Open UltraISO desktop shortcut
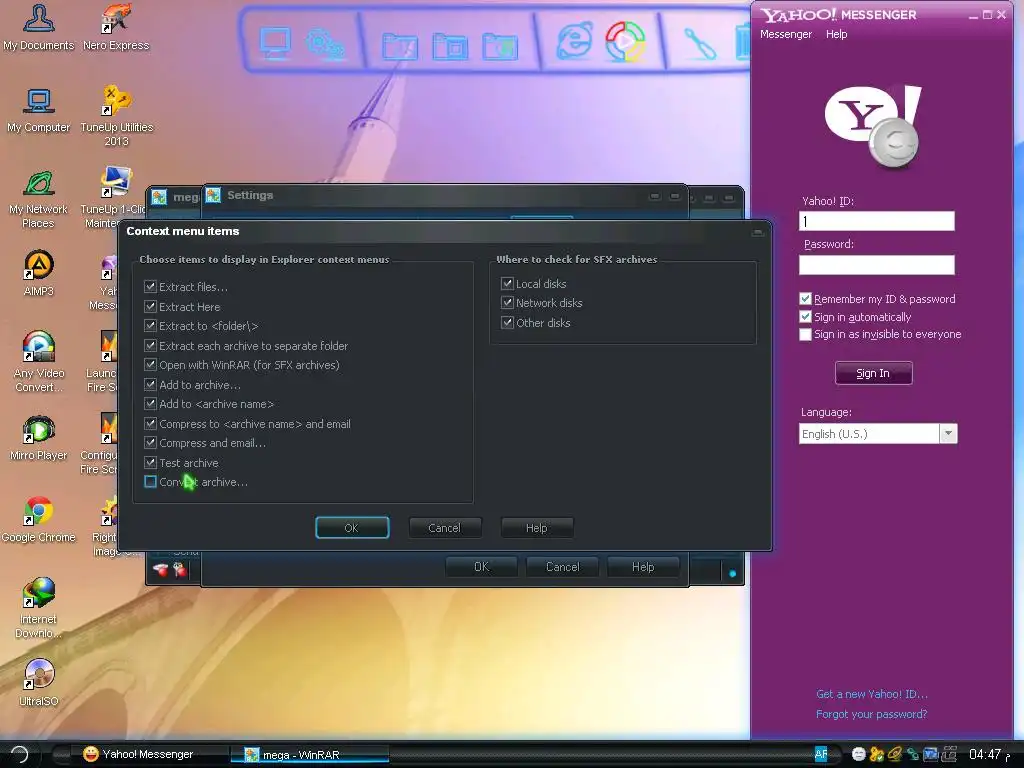The image size is (1024, 768). (39, 684)
